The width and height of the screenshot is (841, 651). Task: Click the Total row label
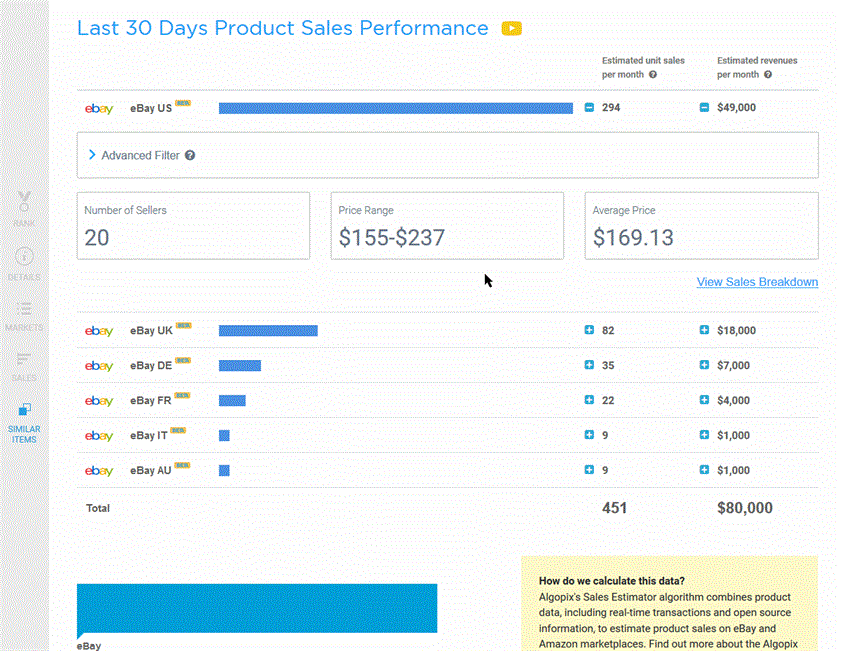click(98, 508)
